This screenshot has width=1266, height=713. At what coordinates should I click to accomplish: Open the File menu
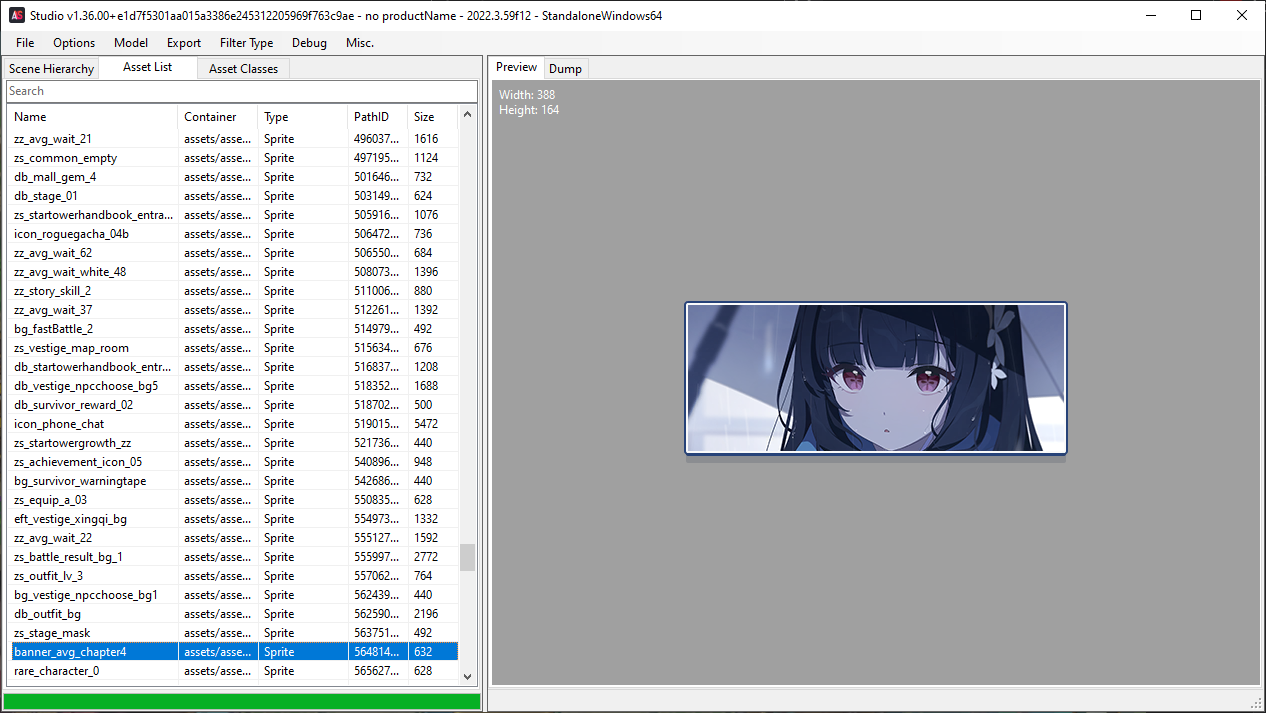click(25, 43)
